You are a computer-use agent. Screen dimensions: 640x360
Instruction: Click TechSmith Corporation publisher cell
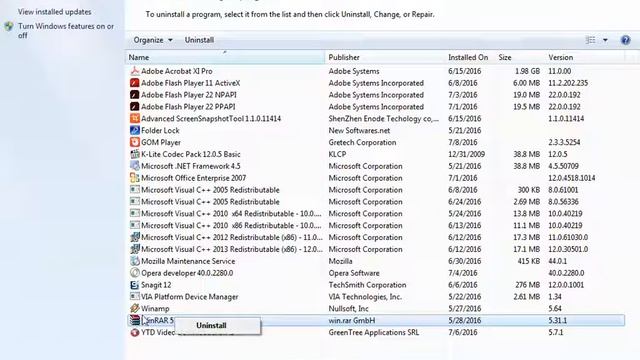click(x=367, y=285)
